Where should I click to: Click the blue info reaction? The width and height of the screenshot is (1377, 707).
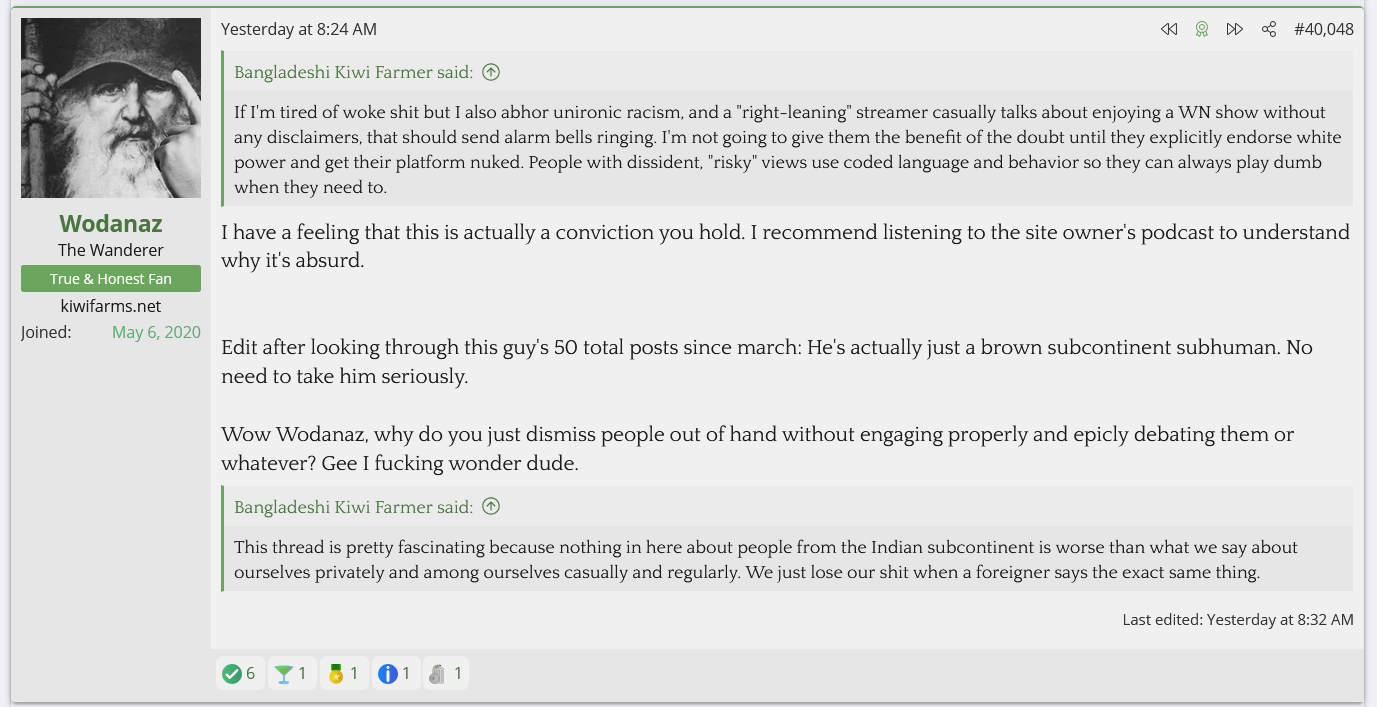(x=396, y=673)
